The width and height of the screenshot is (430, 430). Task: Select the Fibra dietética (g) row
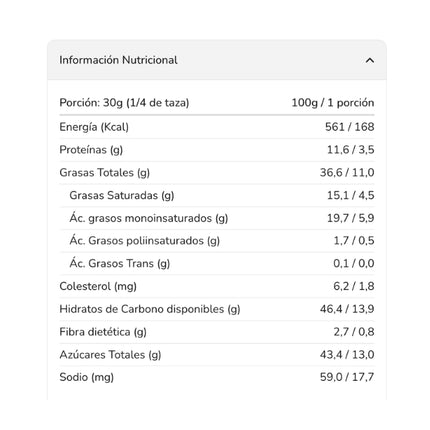pos(217,332)
